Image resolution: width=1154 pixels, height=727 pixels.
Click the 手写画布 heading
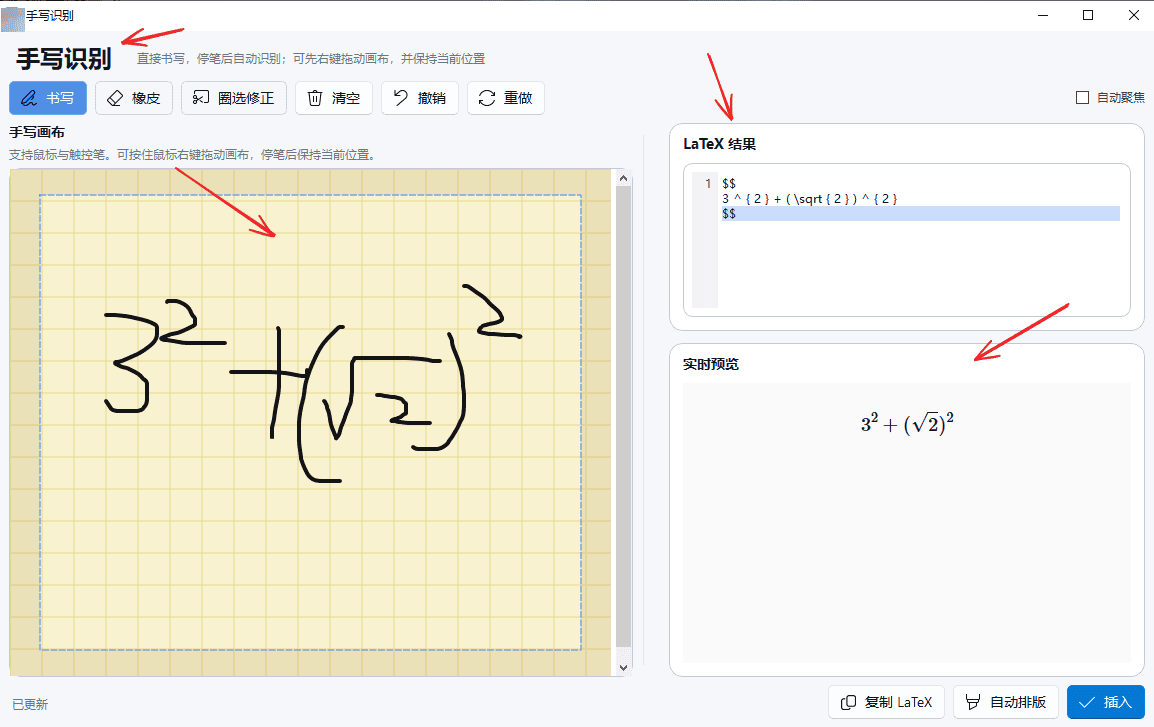pyautogui.click(x=37, y=132)
